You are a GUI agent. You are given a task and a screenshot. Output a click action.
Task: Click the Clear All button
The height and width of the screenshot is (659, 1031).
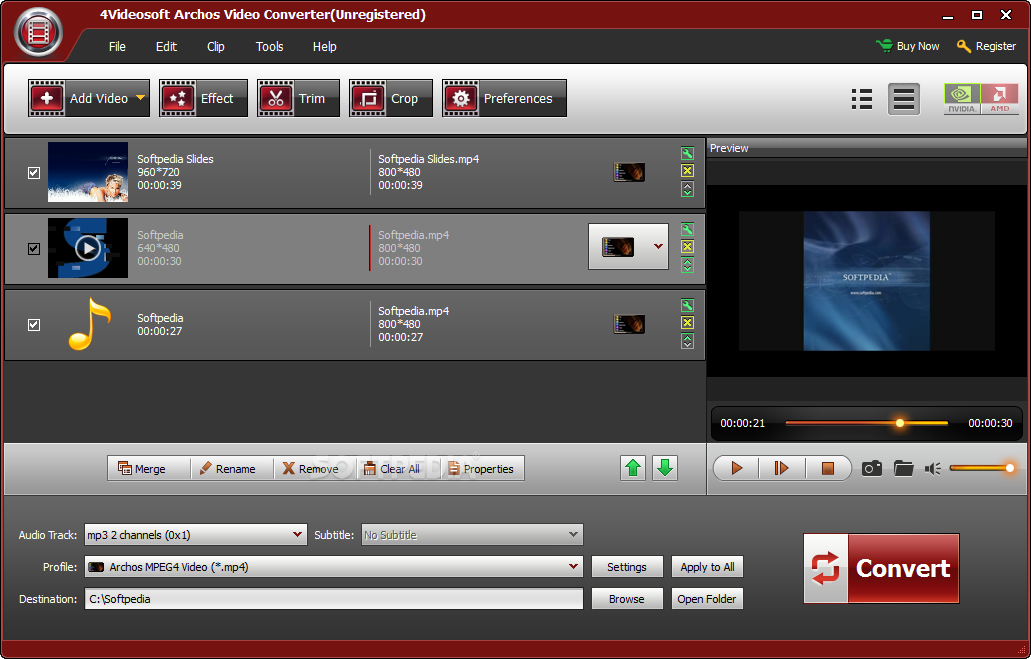398,468
